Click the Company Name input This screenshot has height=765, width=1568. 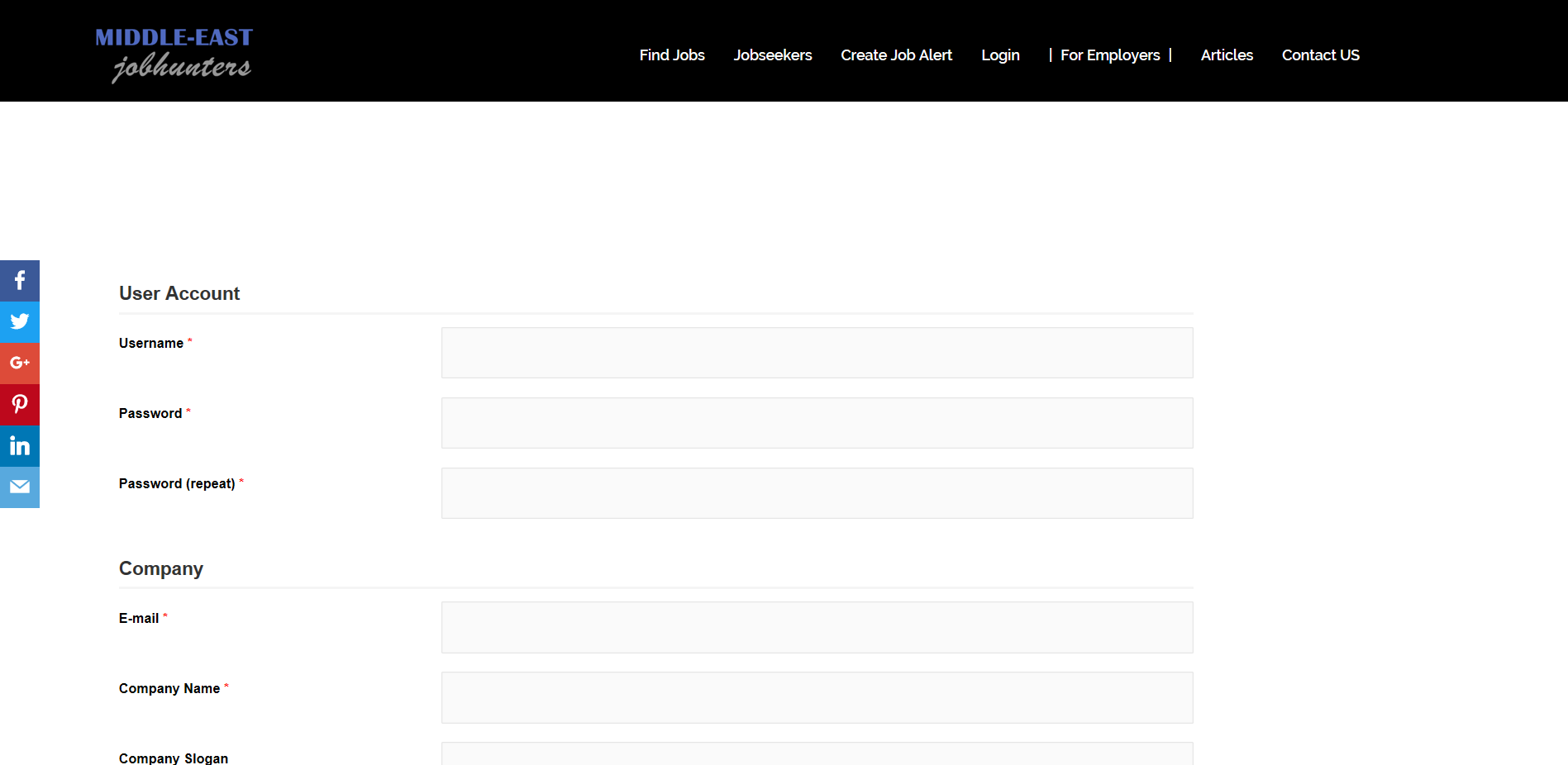(817, 697)
